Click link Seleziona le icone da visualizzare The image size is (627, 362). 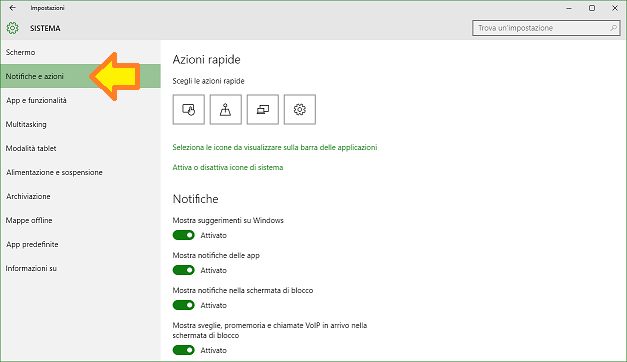pos(275,147)
